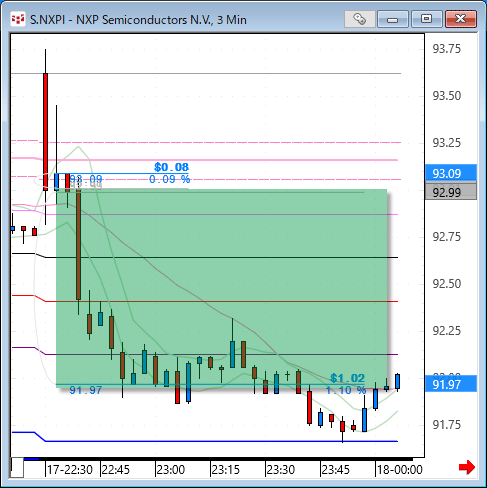Click the gray 92.99 price label

point(451,192)
